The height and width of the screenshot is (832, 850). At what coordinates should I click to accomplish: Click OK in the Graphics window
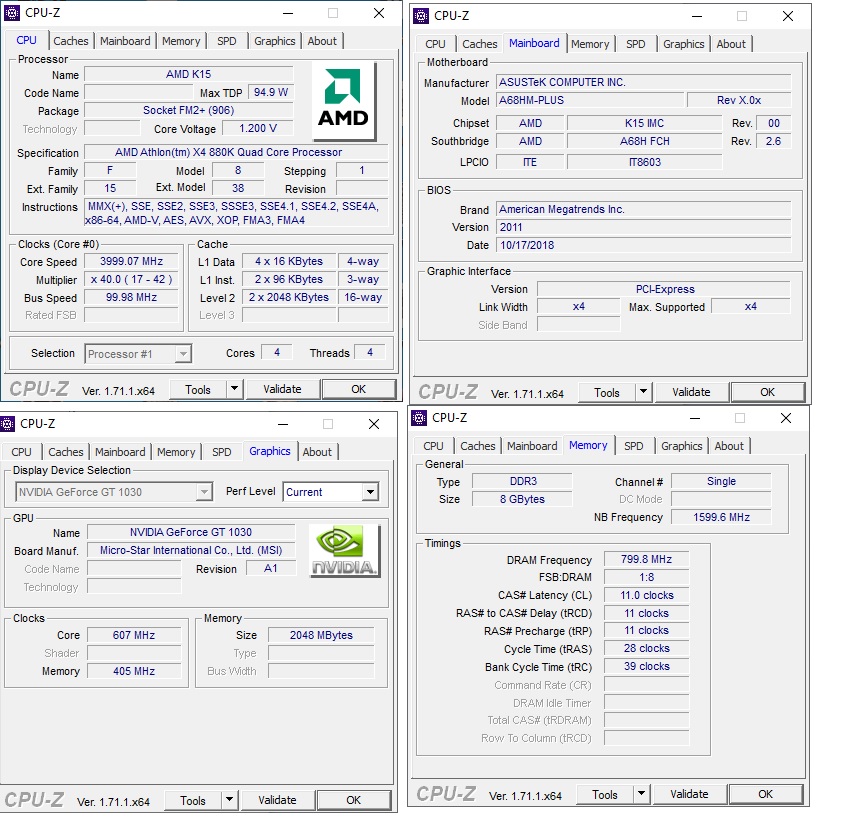click(x=353, y=800)
